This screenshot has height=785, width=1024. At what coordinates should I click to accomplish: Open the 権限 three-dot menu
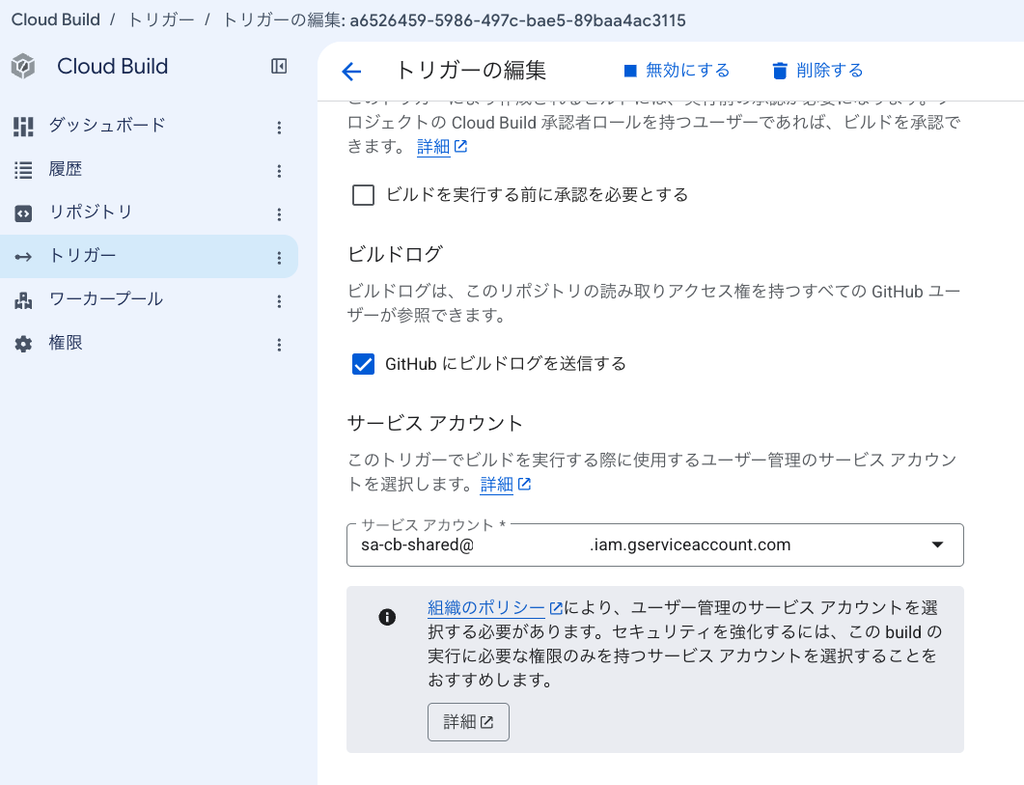tap(279, 345)
